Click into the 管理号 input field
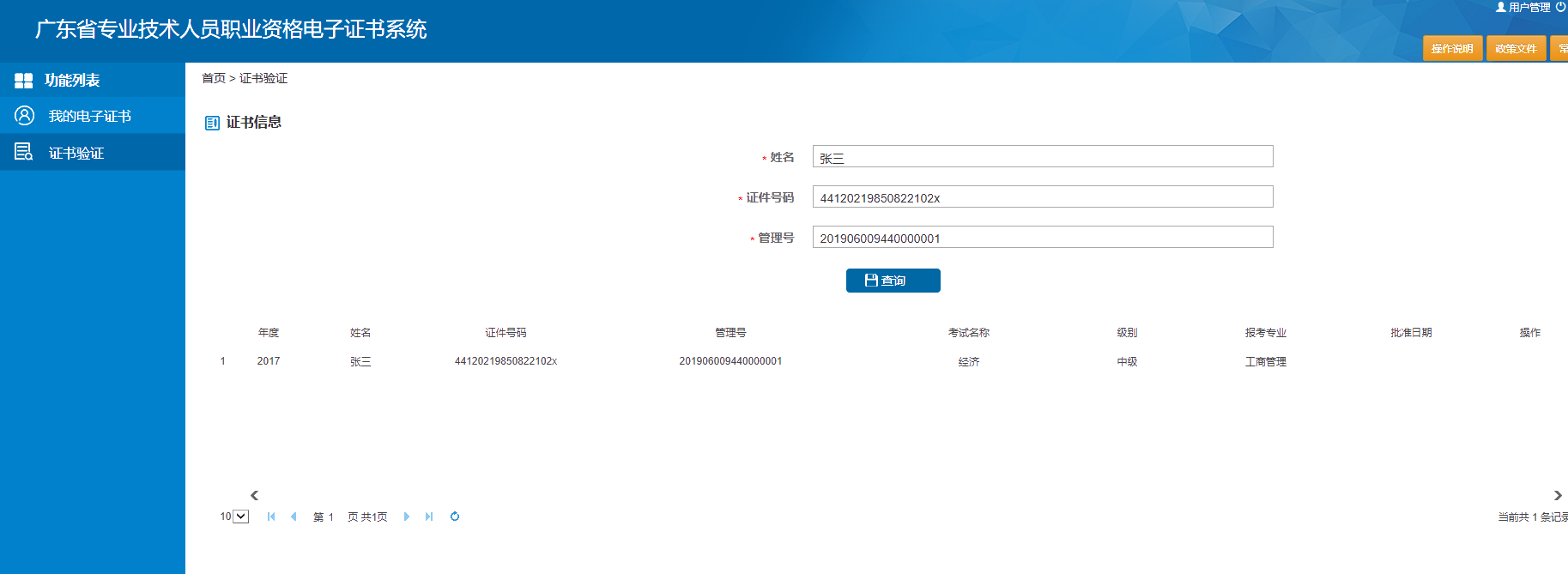 click(x=1042, y=238)
